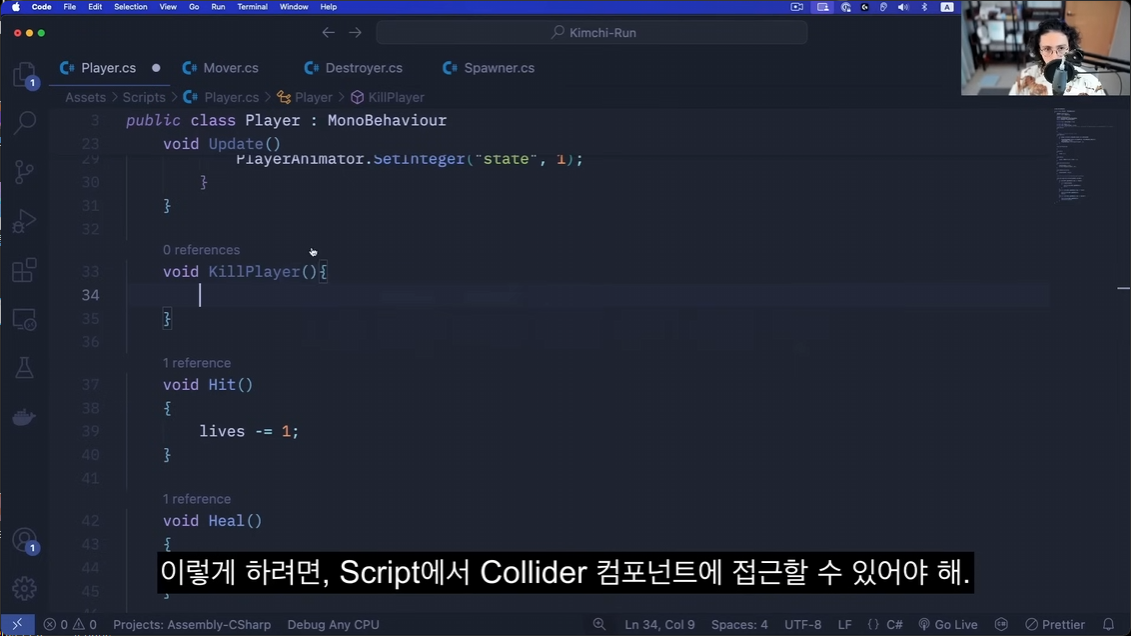Image resolution: width=1131 pixels, height=636 pixels.
Task: Open the Search view in activity bar
Action: 25,122
